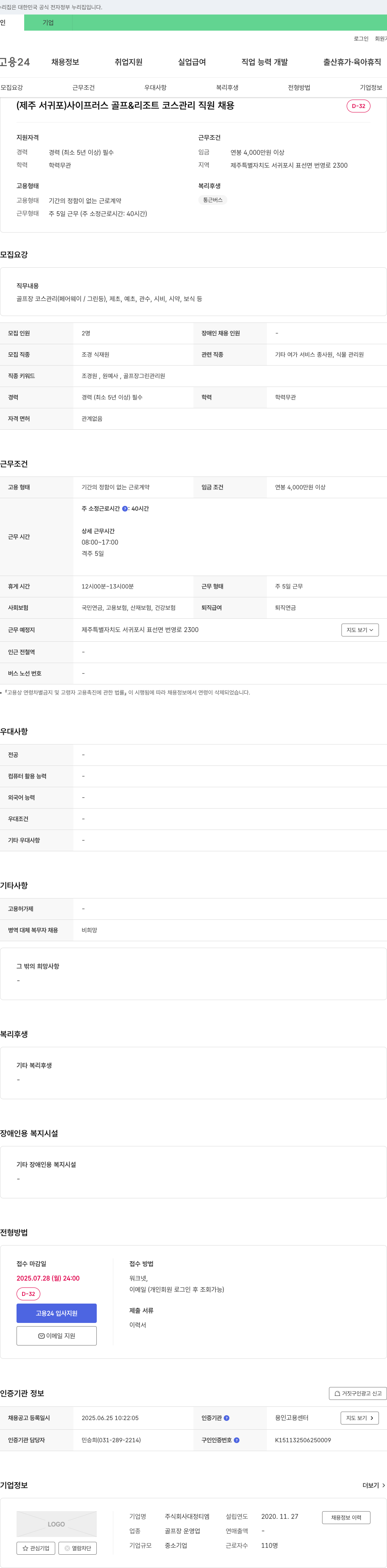Click the registration time 2025.06.25 10:22:05
Viewport: 387px width, 1568px height.
click(110, 1418)
